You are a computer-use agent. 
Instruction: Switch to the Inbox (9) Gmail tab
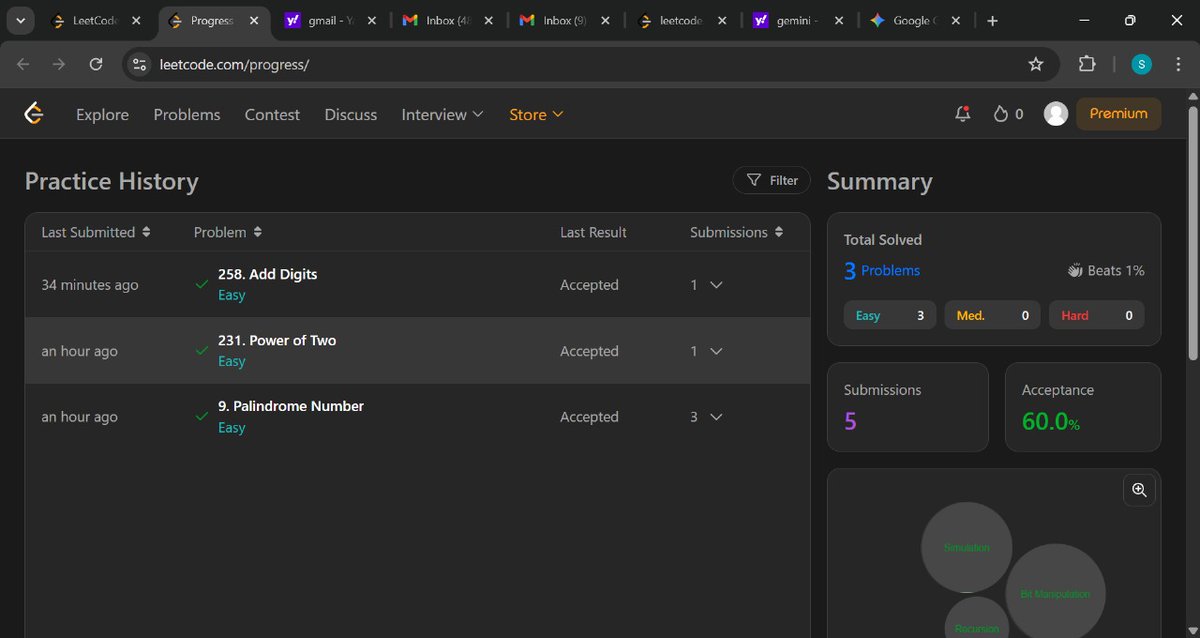pos(565,20)
